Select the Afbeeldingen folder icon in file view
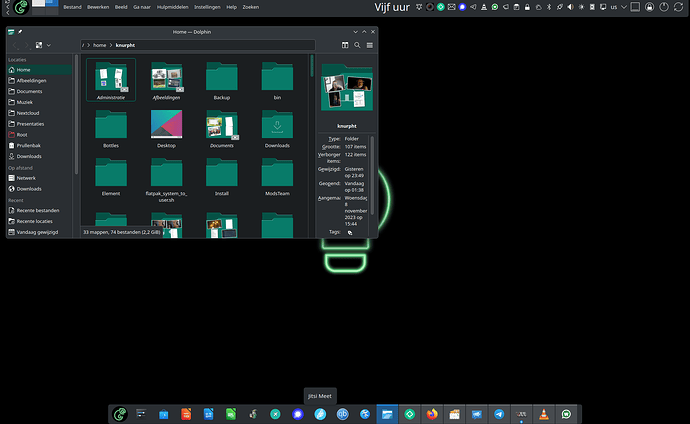 (x=166, y=77)
